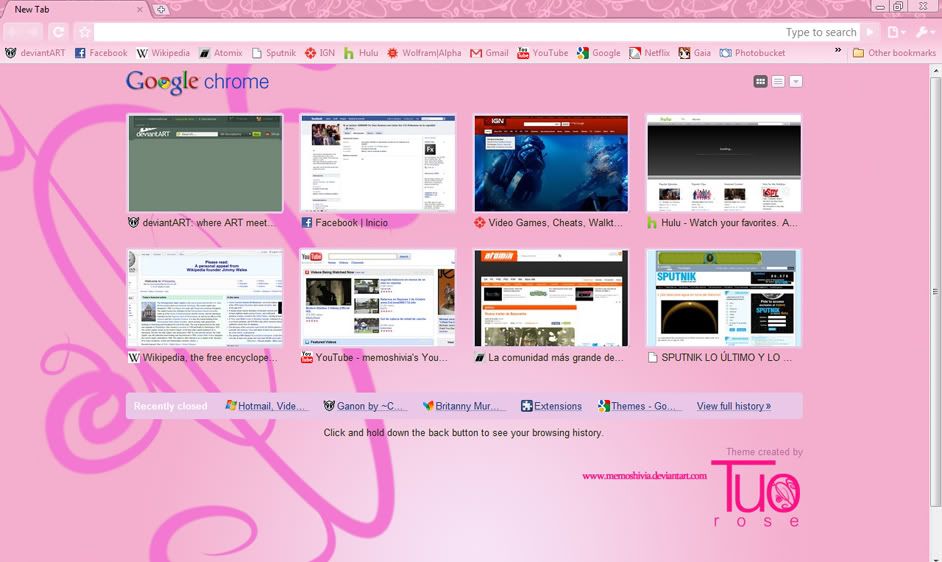Open the Gmail bookmark
Image resolution: width=942 pixels, height=562 pixels.
pos(489,53)
